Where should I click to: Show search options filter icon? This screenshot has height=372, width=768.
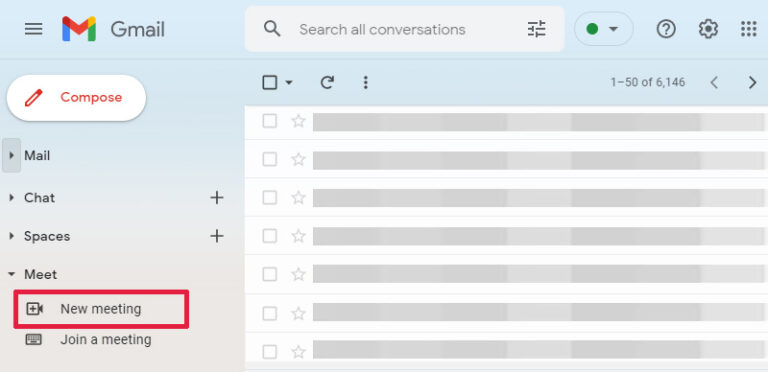[x=536, y=29]
